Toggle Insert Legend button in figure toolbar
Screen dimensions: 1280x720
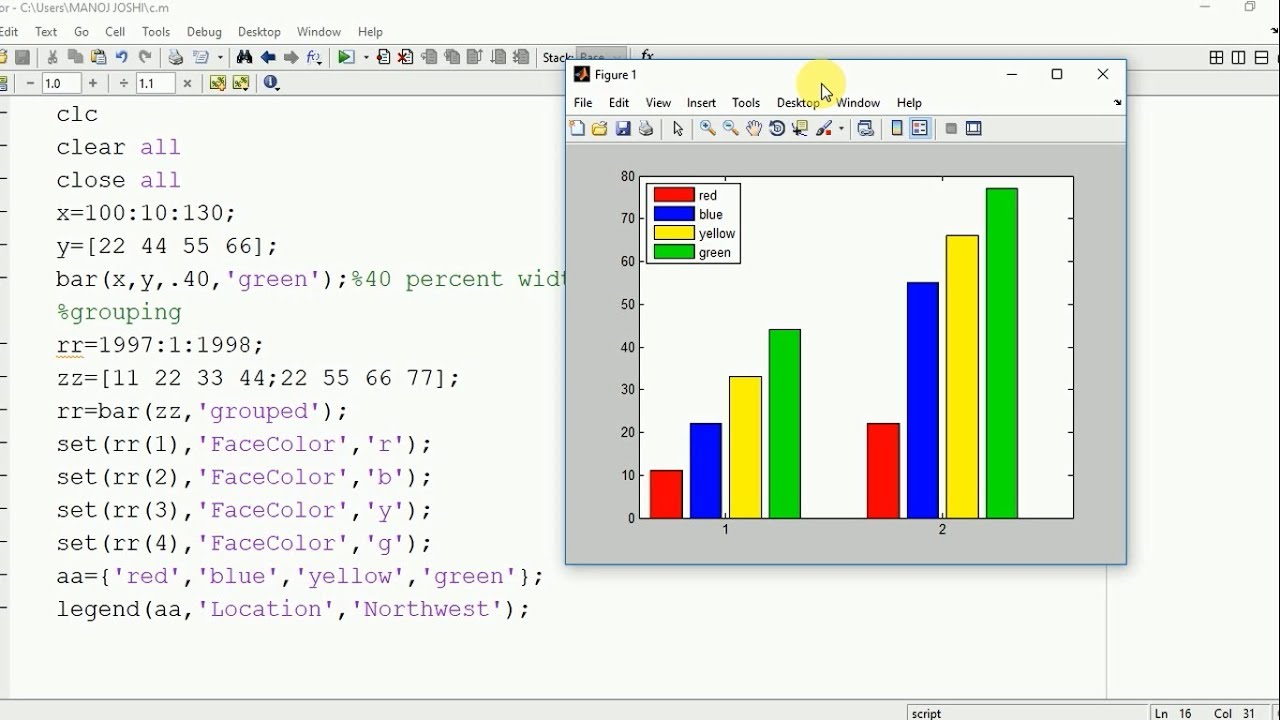[x=920, y=129]
